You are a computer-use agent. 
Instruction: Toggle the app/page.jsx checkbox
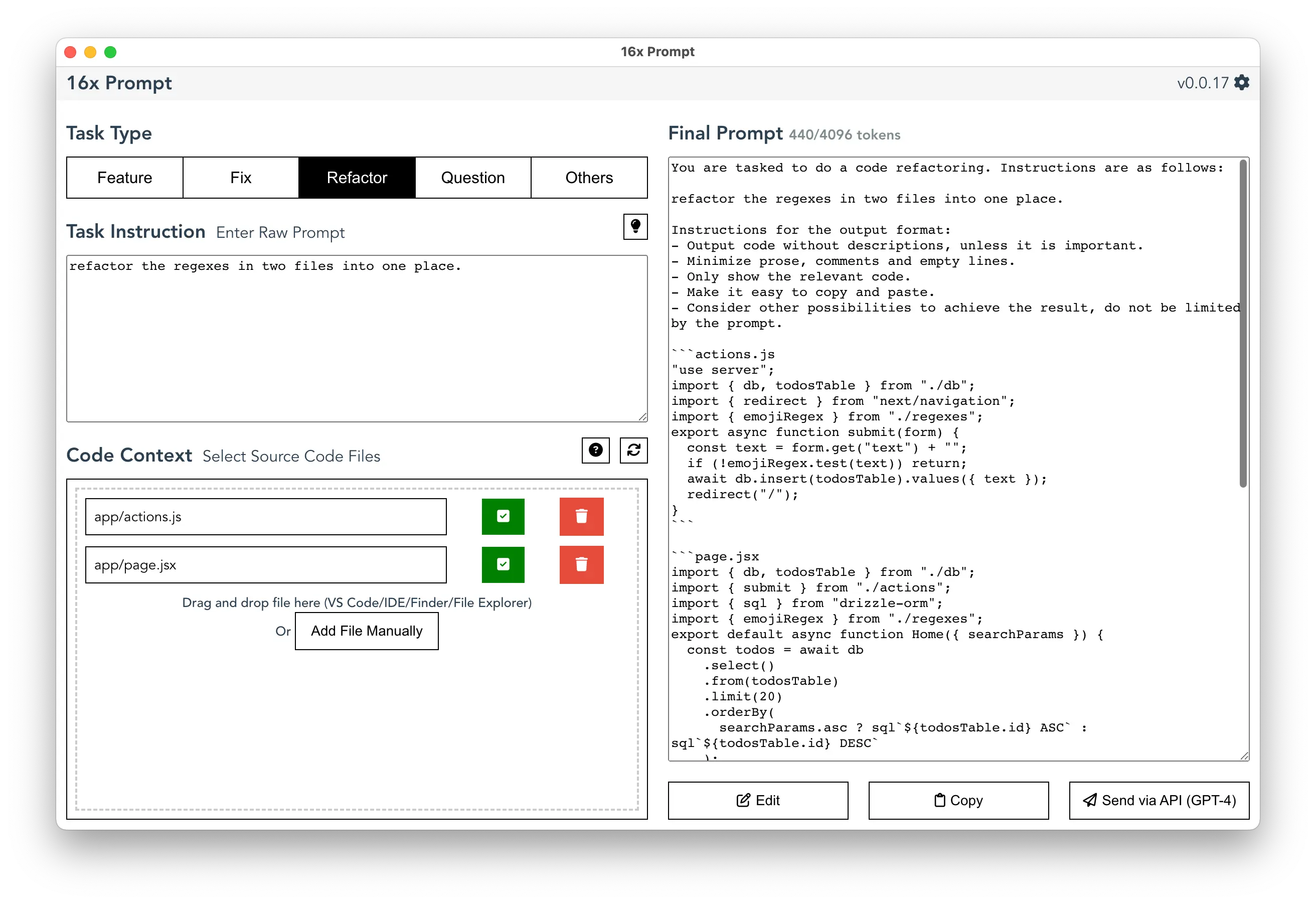[503, 565]
